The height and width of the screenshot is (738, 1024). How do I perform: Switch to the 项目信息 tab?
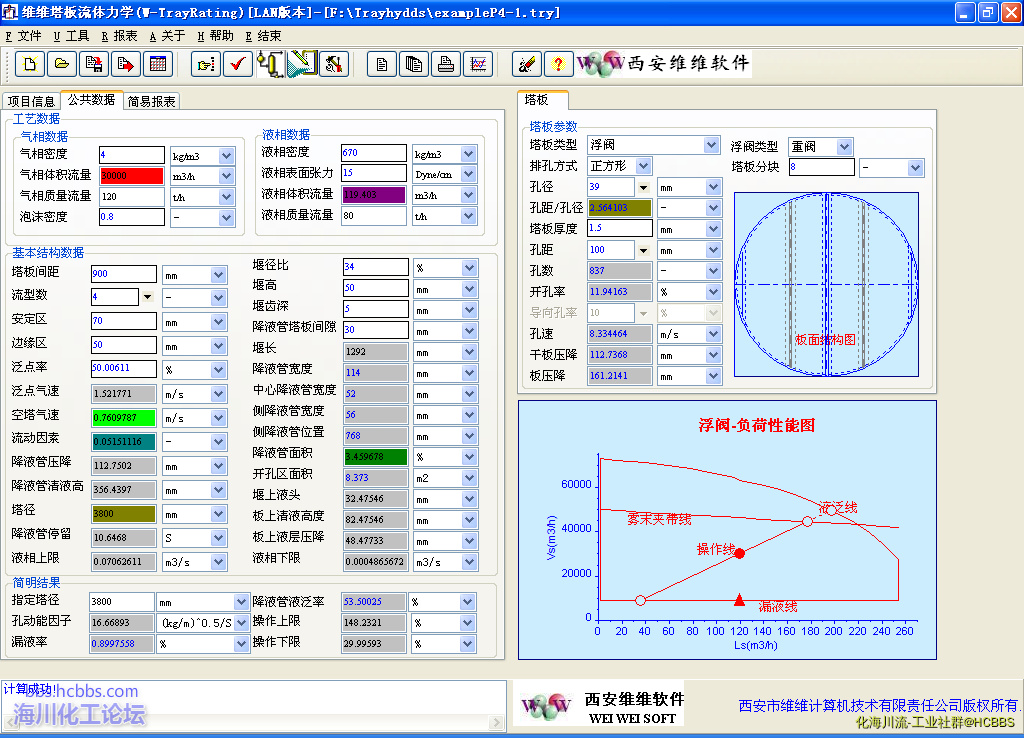pos(31,101)
